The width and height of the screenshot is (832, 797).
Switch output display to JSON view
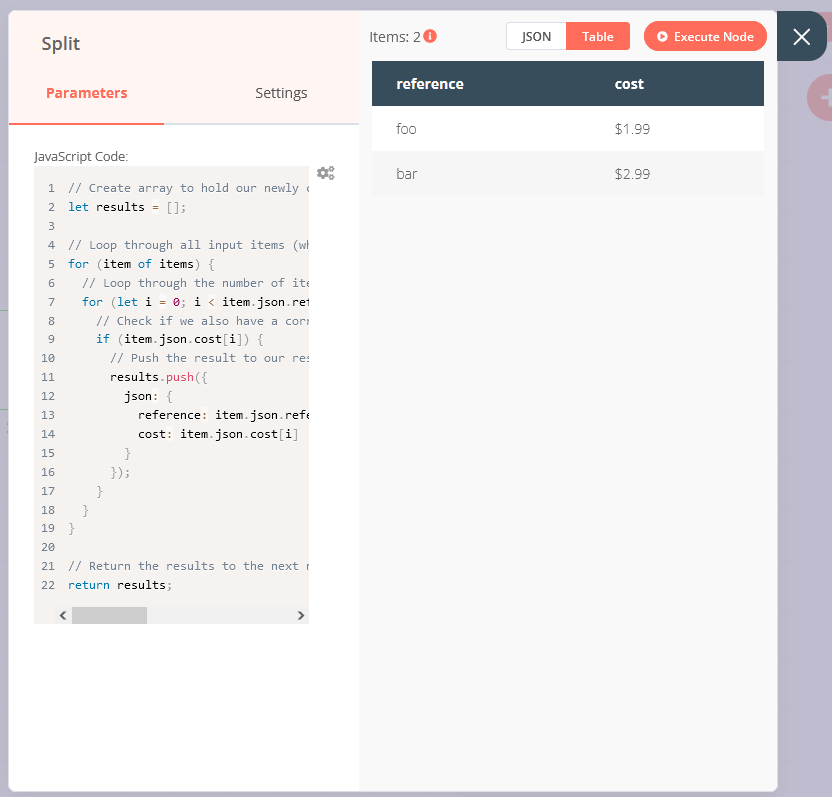pyautogui.click(x=536, y=35)
